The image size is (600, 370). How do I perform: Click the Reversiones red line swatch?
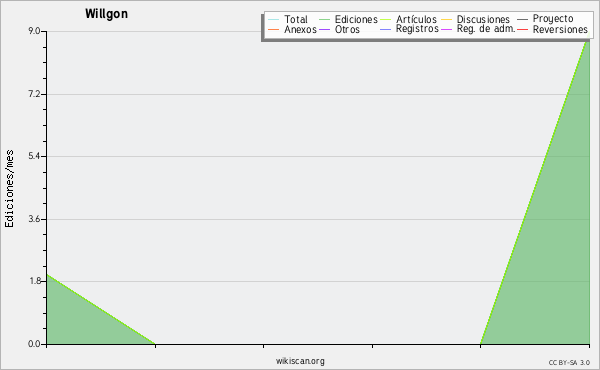tap(522, 29)
